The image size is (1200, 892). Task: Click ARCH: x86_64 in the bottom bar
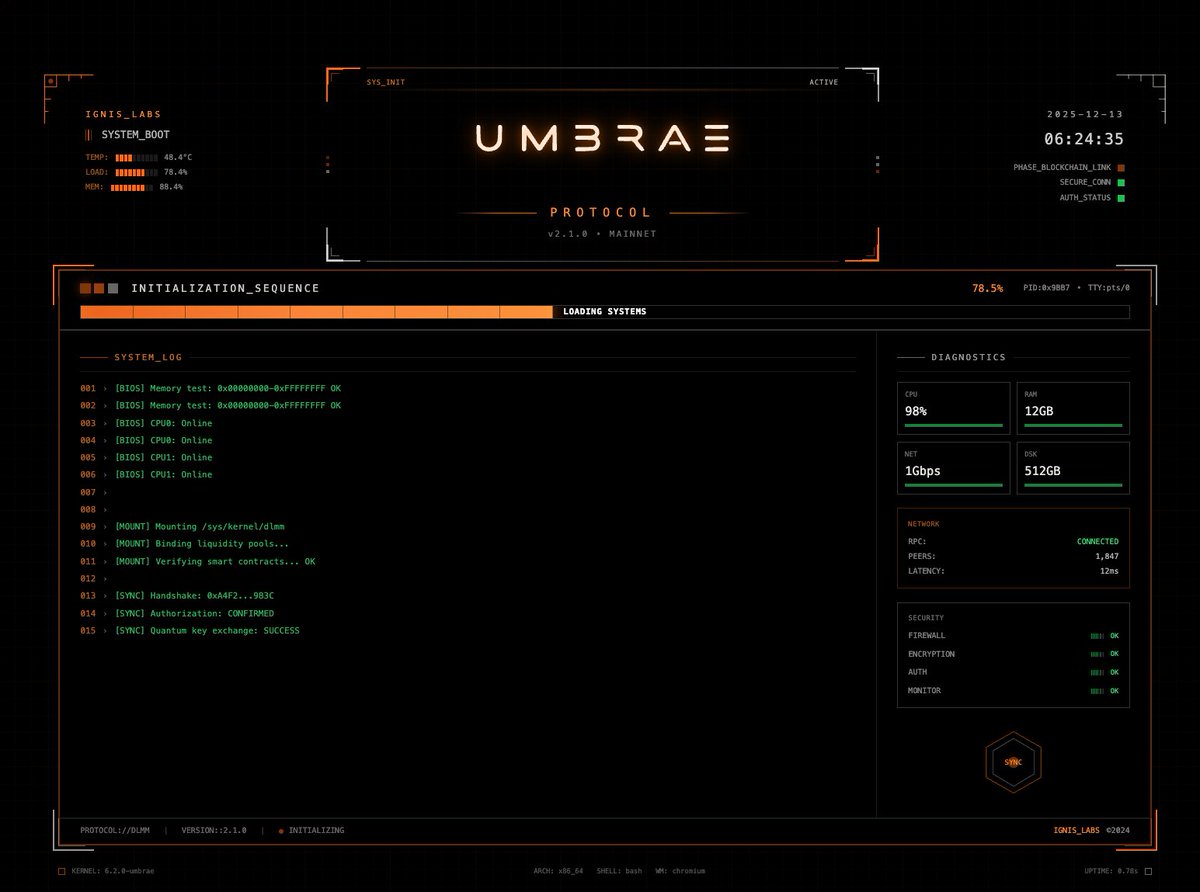tap(558, 871)
